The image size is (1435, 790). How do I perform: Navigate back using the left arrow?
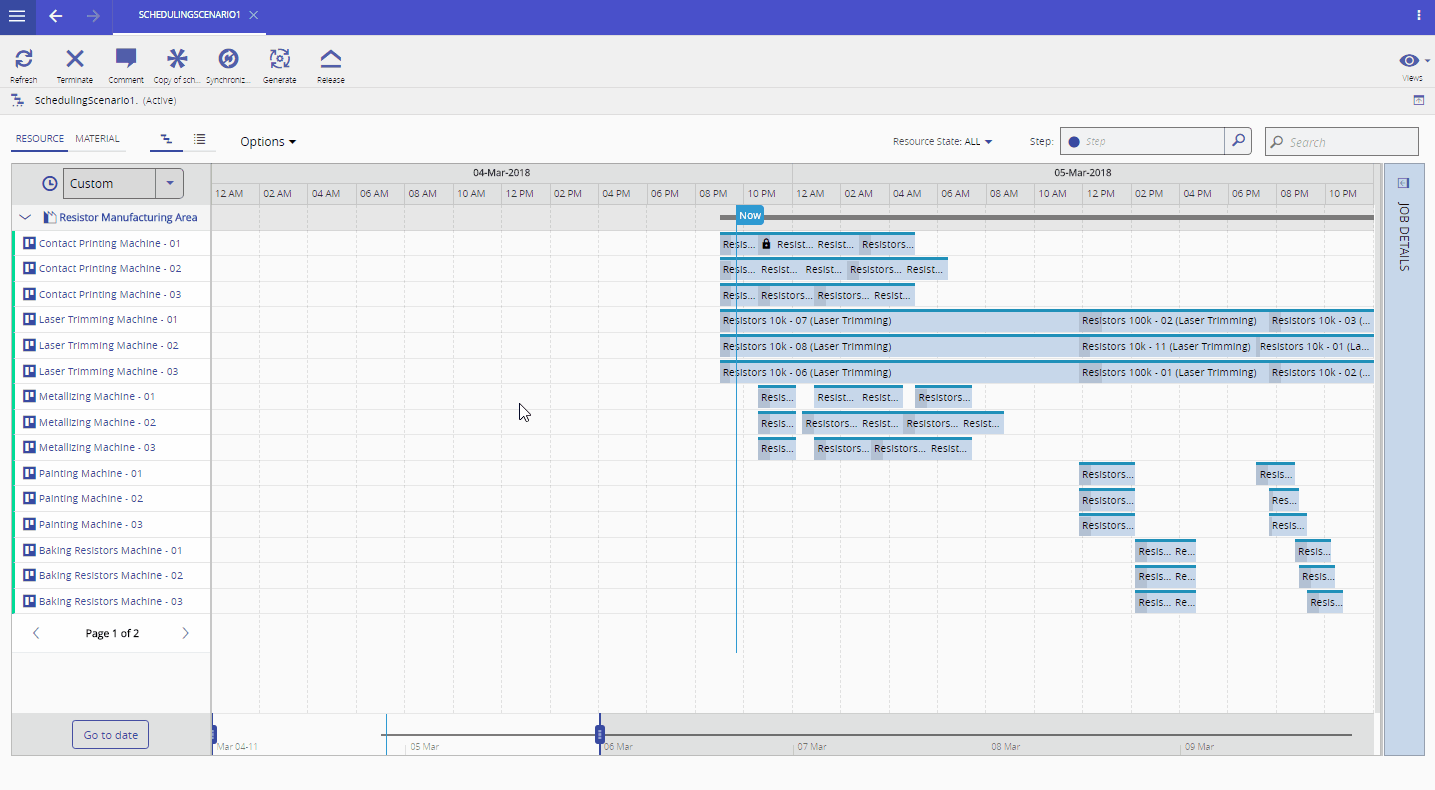pos(56,16)
